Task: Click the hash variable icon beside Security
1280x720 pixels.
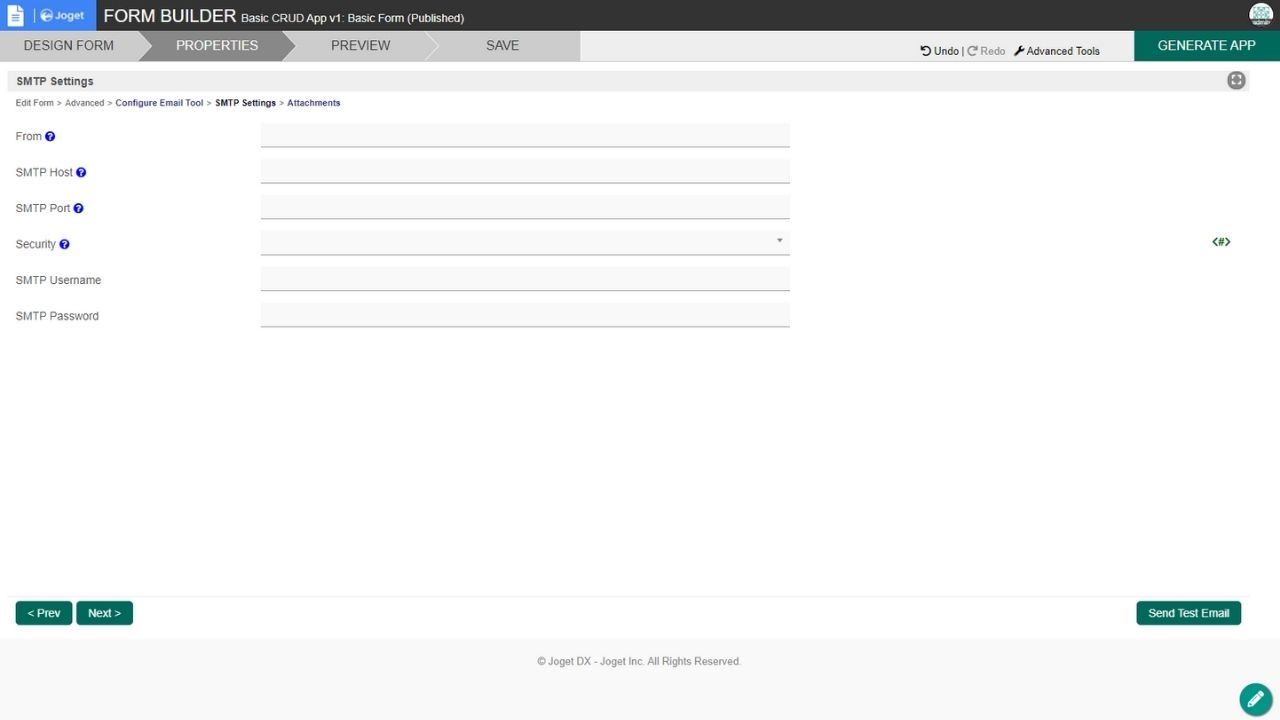Action: pos(1221,242)
